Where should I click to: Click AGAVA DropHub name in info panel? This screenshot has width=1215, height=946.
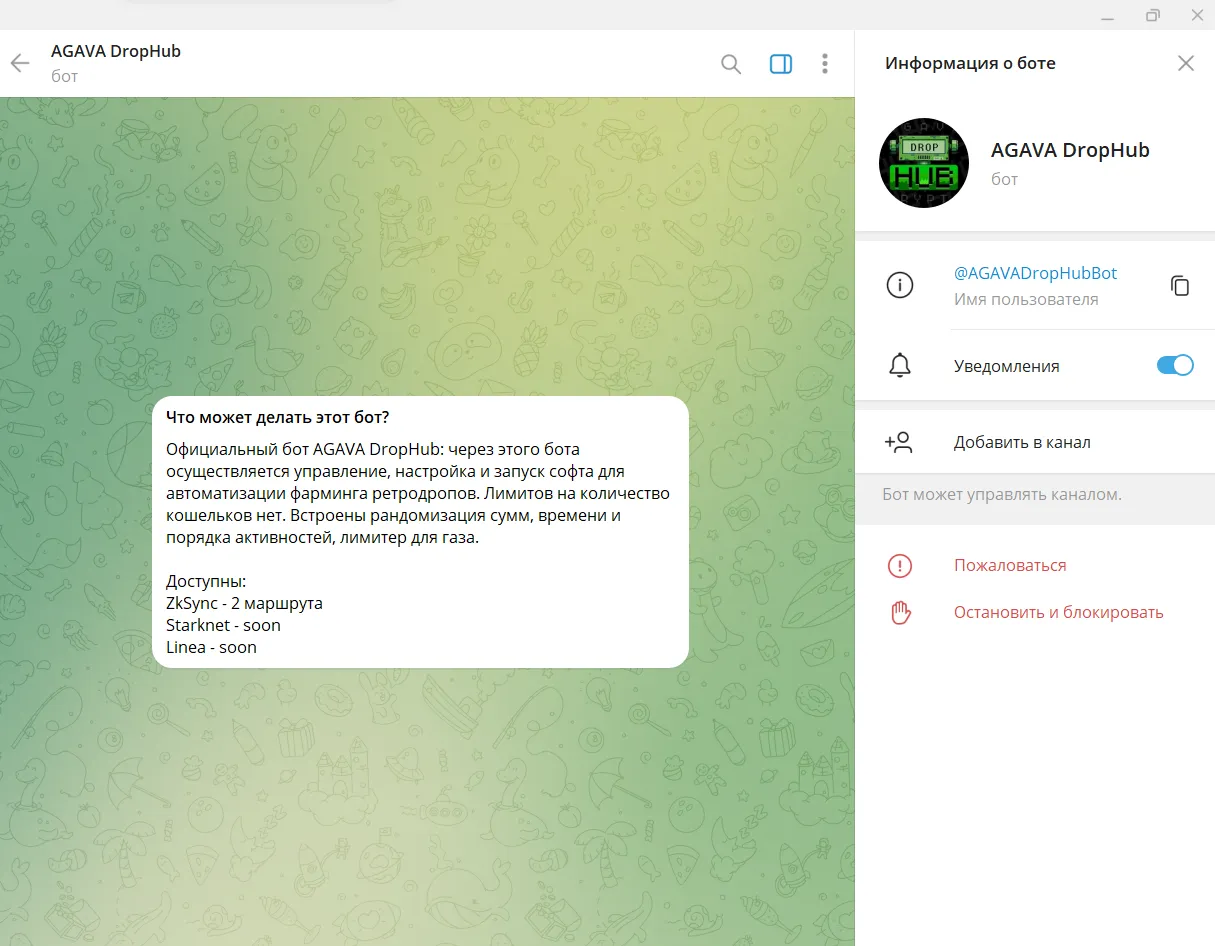[1070, 150]
